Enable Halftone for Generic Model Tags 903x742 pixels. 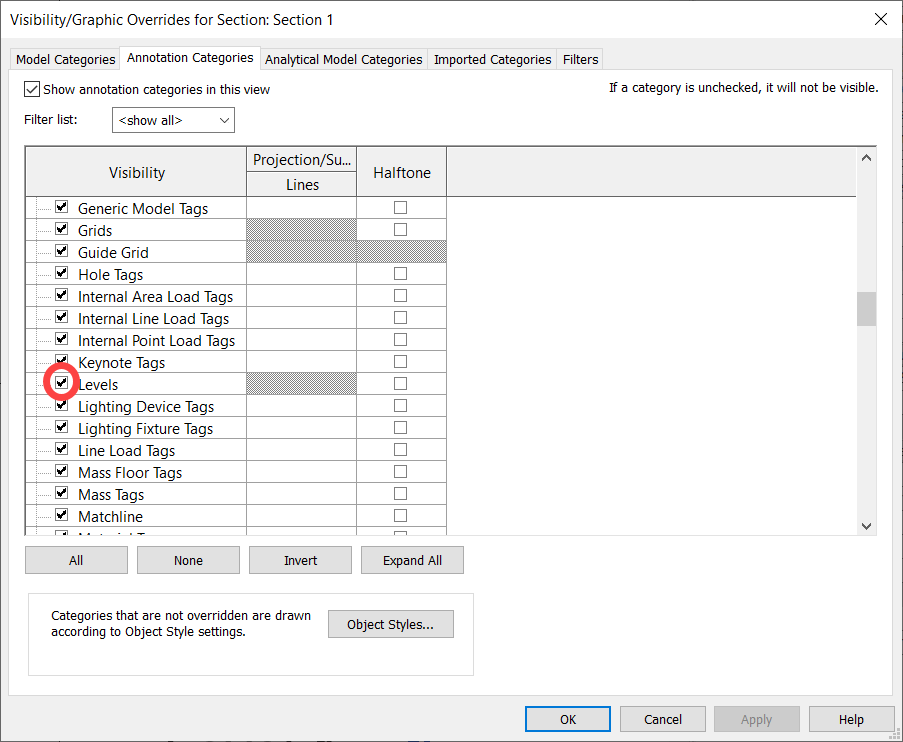(400, 207)
